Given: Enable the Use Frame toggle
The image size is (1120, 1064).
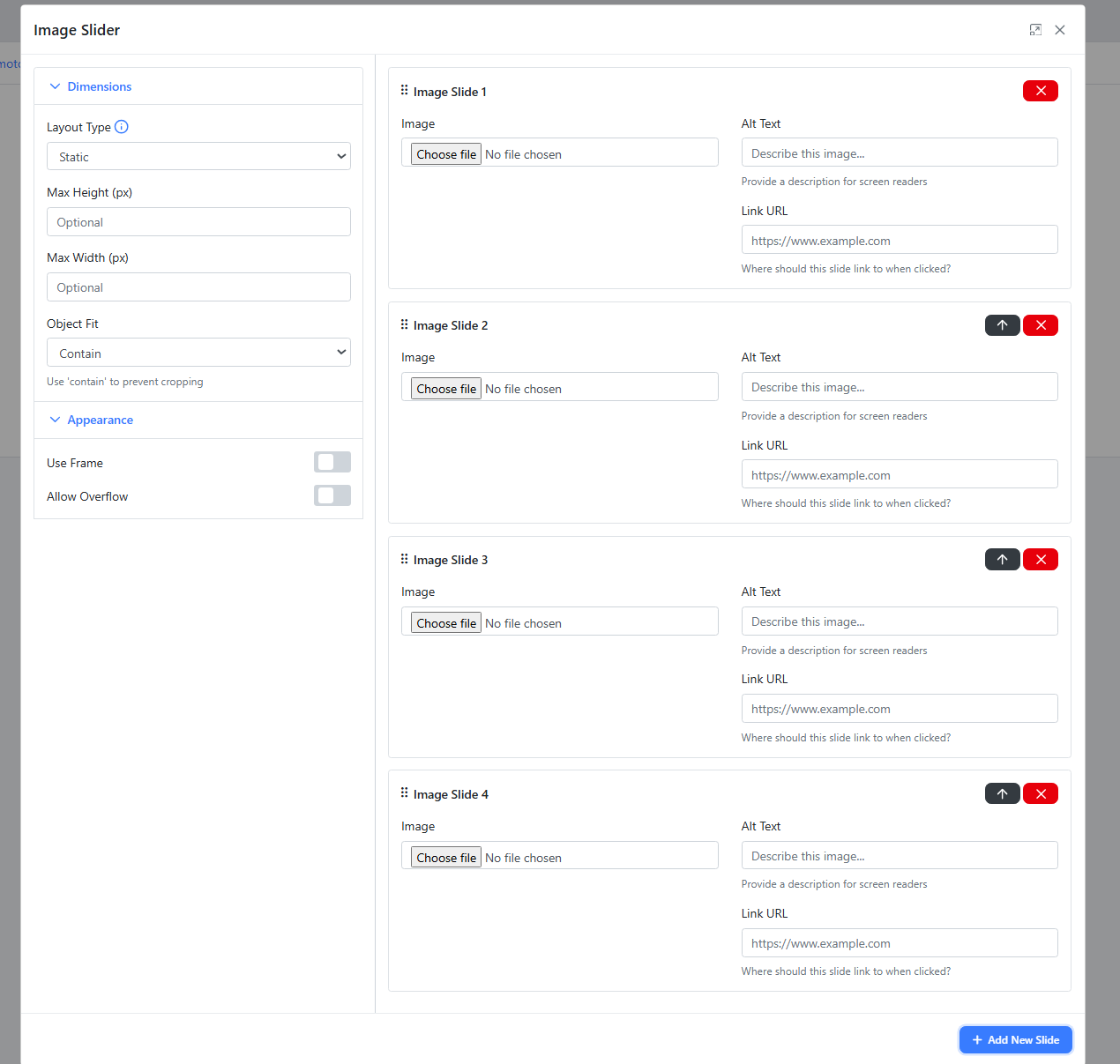Looking at the screenshot, I should 332,462.
